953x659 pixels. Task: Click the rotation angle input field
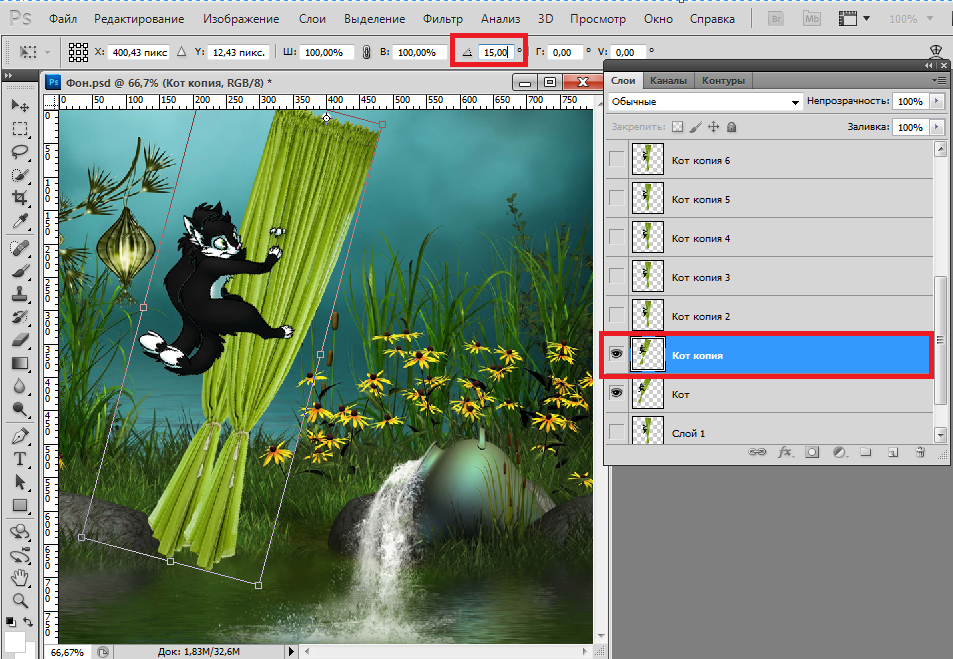point(495,52)
